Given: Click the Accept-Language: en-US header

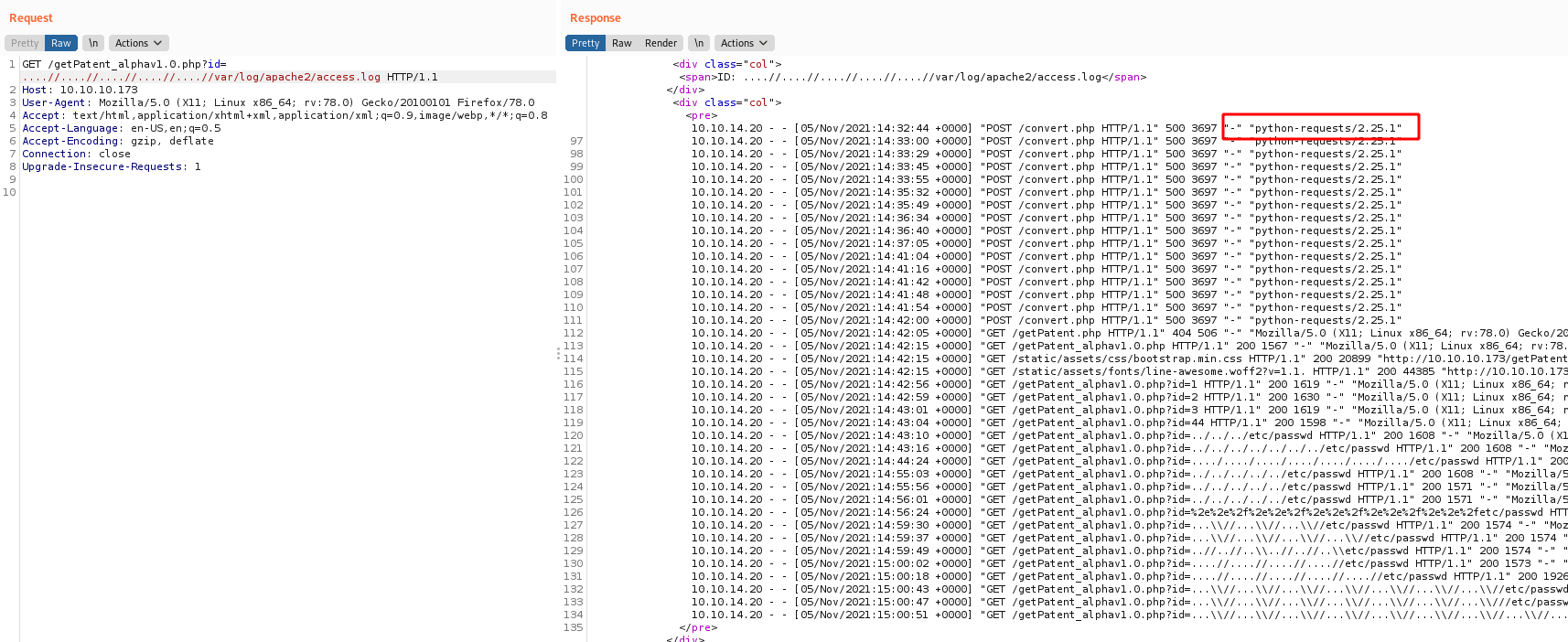Looking at the screenshot, I should click(122, 128).
